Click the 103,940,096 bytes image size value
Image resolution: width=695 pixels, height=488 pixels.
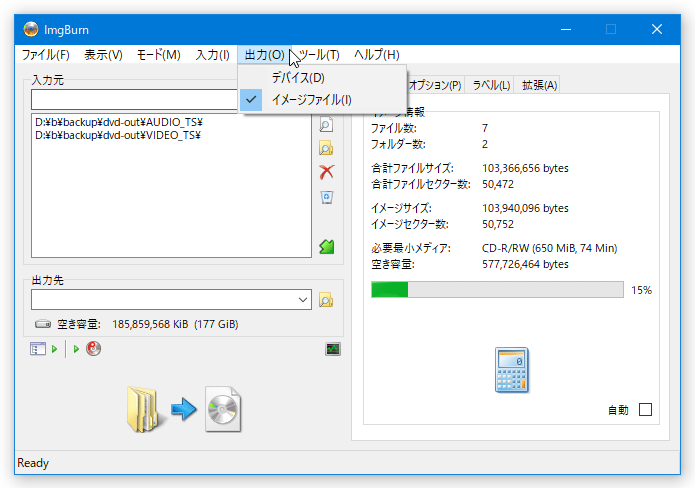click(x=525, y=208)
